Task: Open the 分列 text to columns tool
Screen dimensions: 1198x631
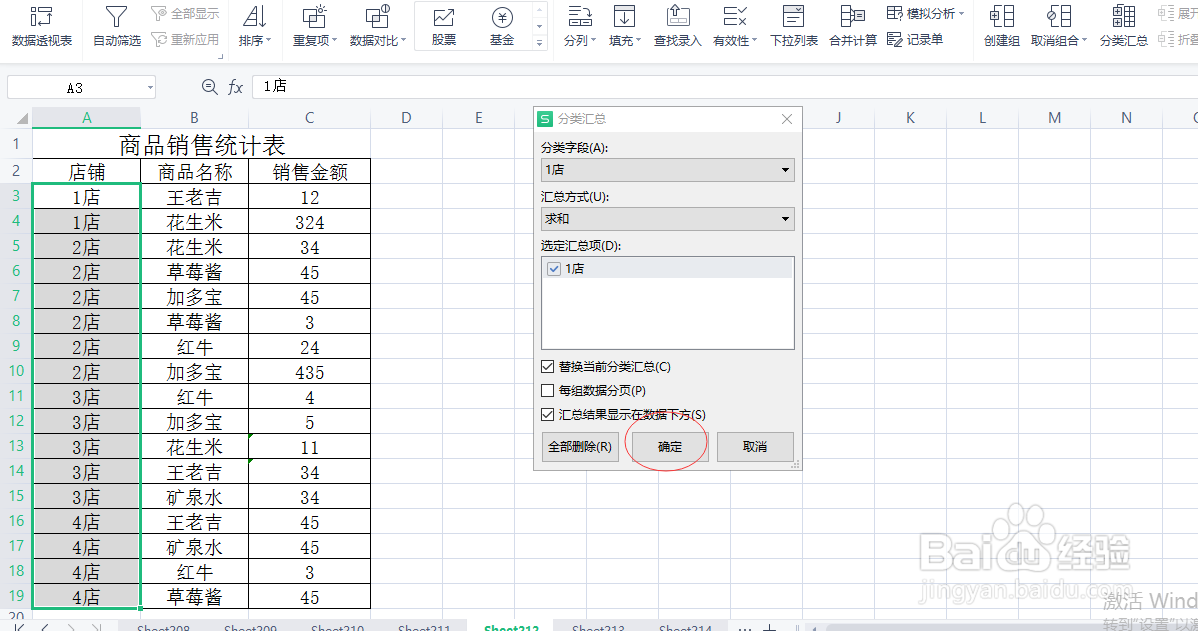Action: (579, 25)
